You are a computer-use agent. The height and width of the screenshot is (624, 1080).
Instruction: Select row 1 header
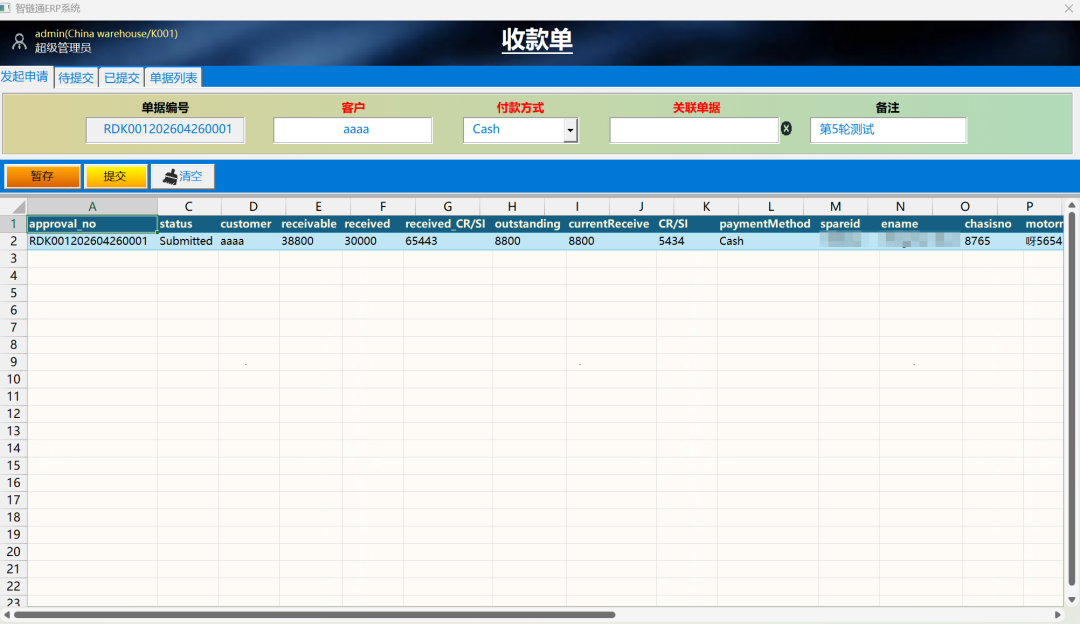tap(13, 224)
